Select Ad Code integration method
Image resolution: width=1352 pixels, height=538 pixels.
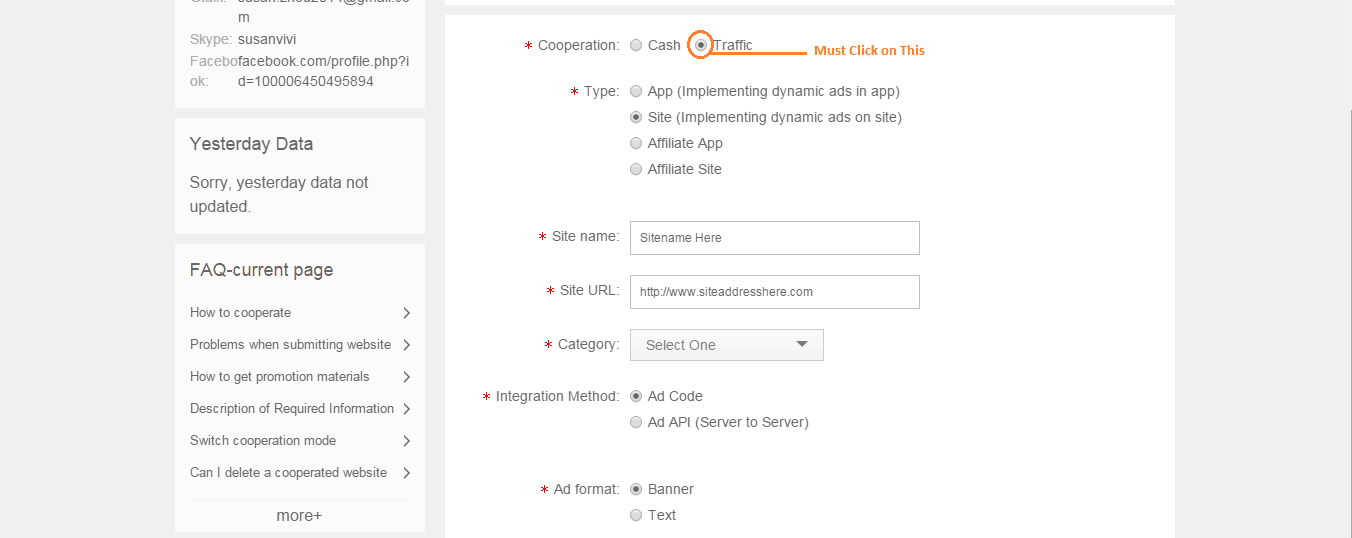[636, 396]
